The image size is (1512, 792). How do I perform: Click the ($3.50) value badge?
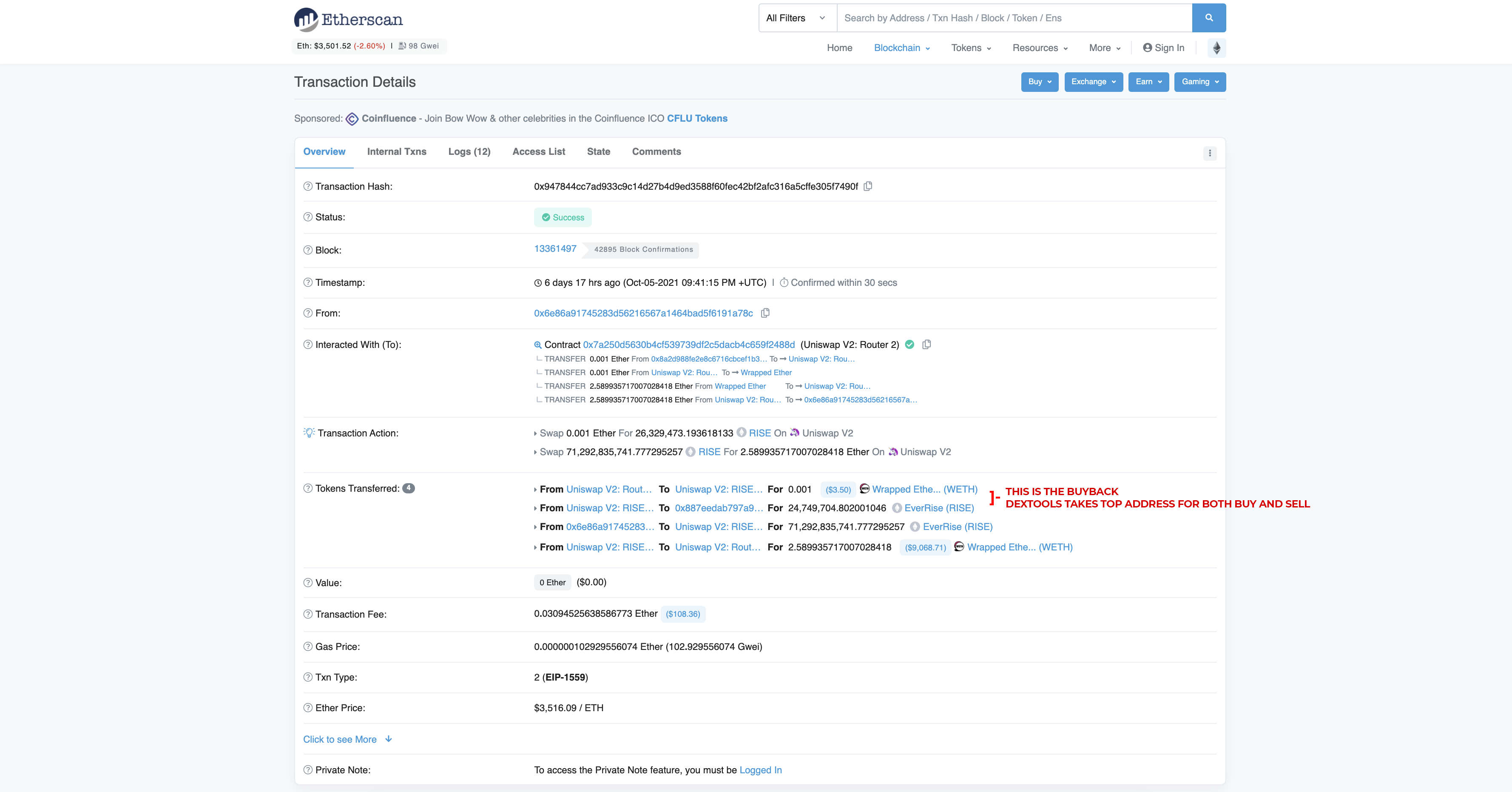tap(838, 490)
